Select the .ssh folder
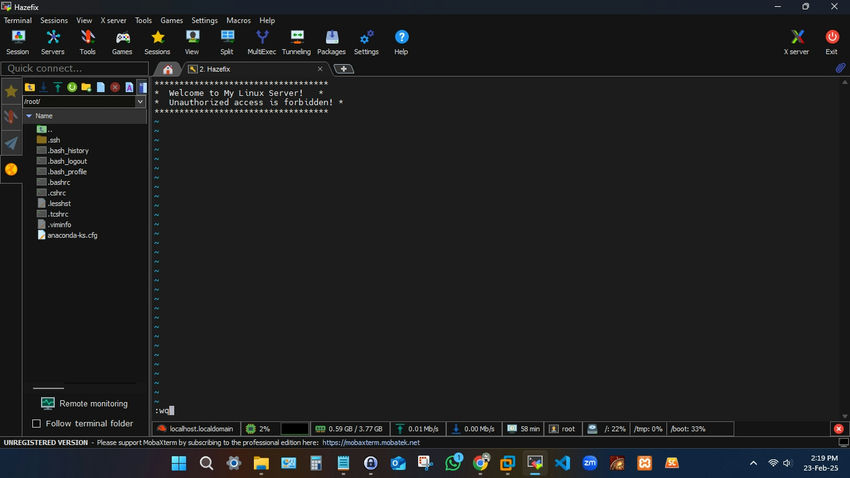The height and width of the screenshot is (478, 850). (x=48, y=140)
